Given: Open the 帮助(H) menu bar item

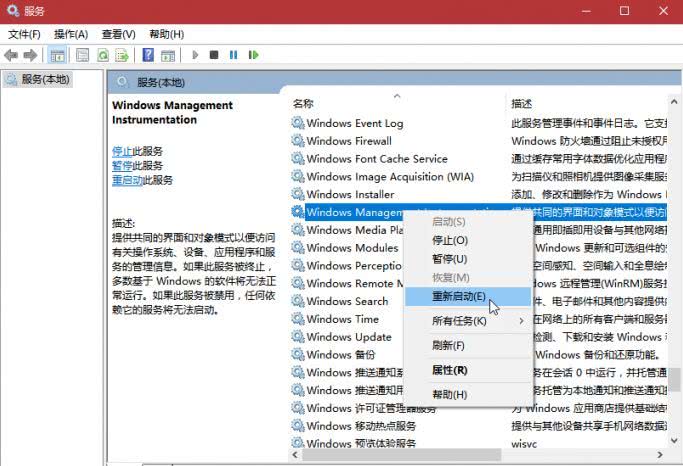Looking at the screenshot, I should coord(166,34).
